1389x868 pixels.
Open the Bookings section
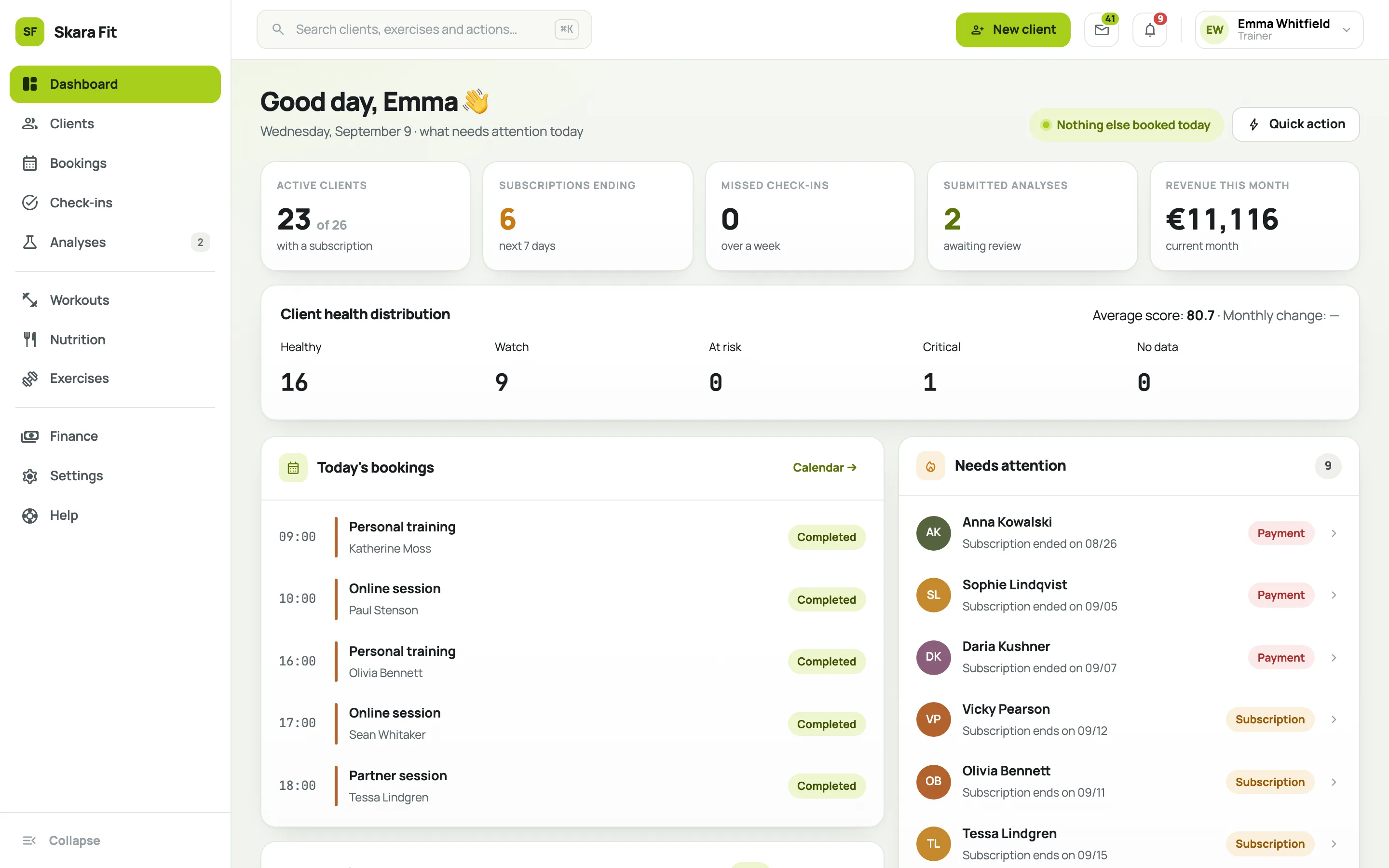pos(115,163)
